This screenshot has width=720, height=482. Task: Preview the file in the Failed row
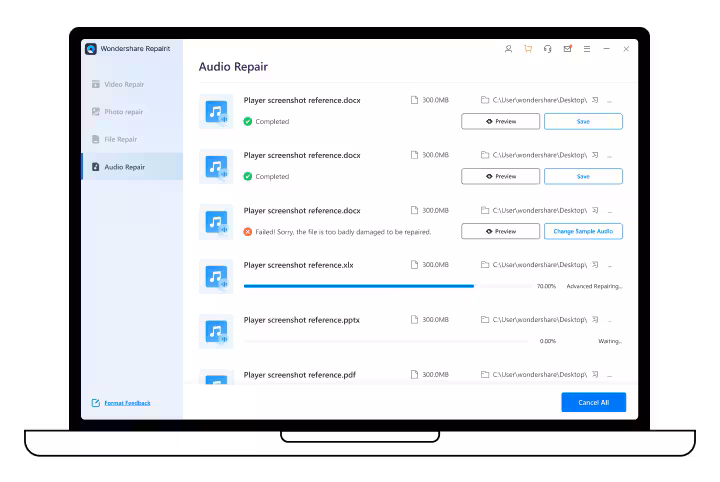(x=501, y=231)
